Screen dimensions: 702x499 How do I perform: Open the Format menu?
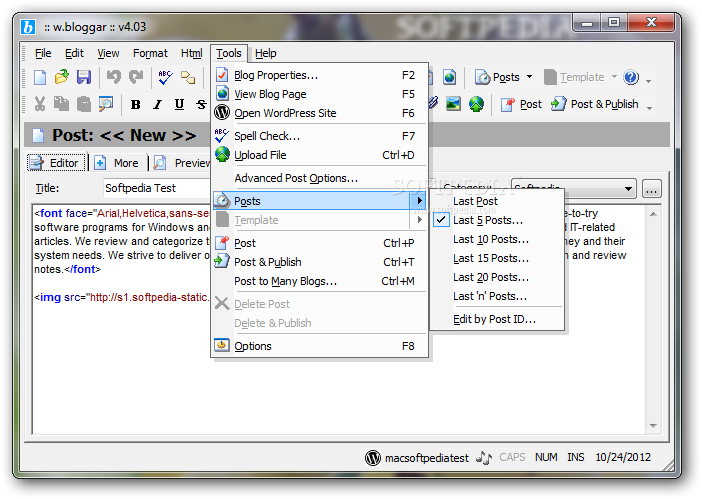click(x=150, y=53)
